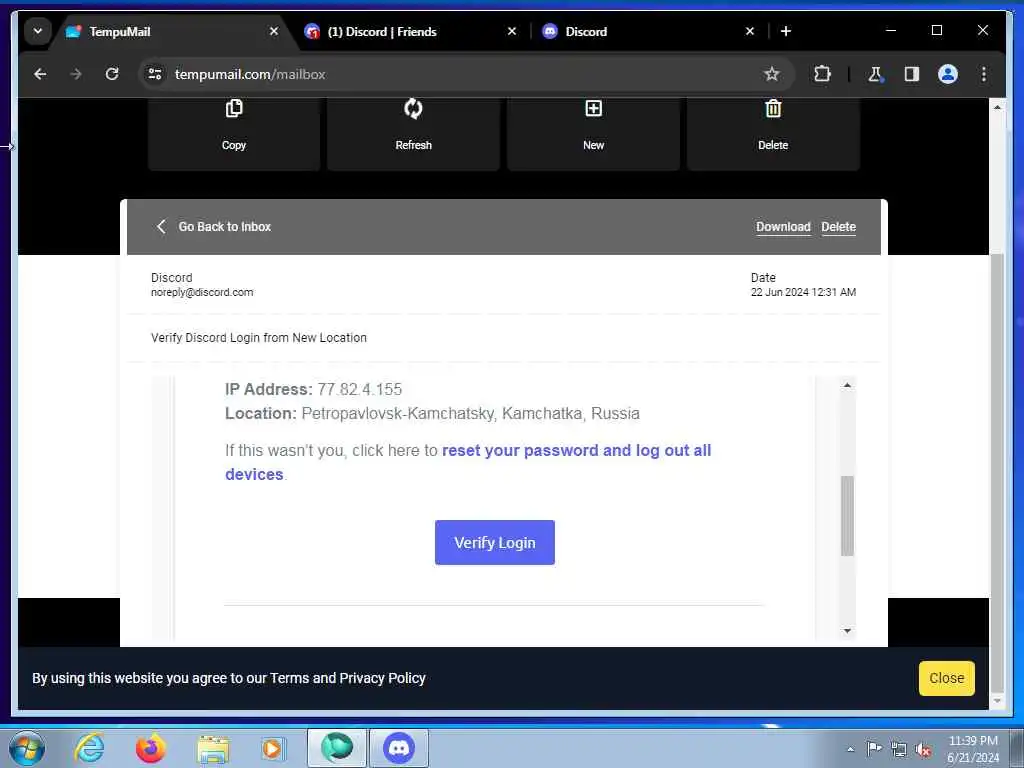
Task: Select the Petropavlovsk-Kamchatsky location text
Action: 470,413
